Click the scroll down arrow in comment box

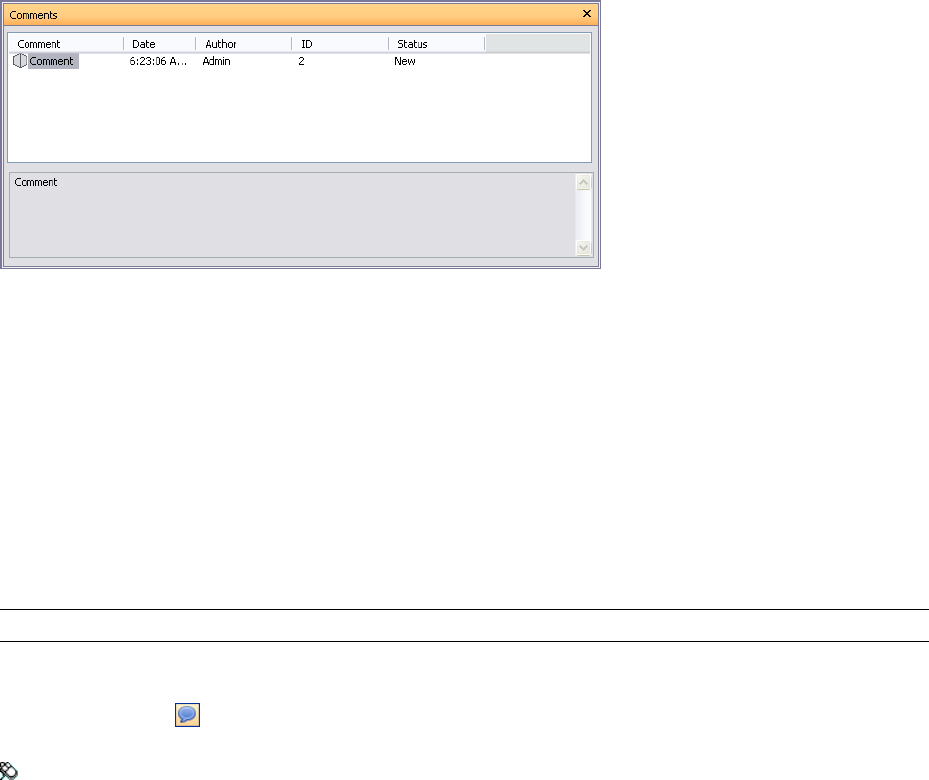tap(584, 248)
